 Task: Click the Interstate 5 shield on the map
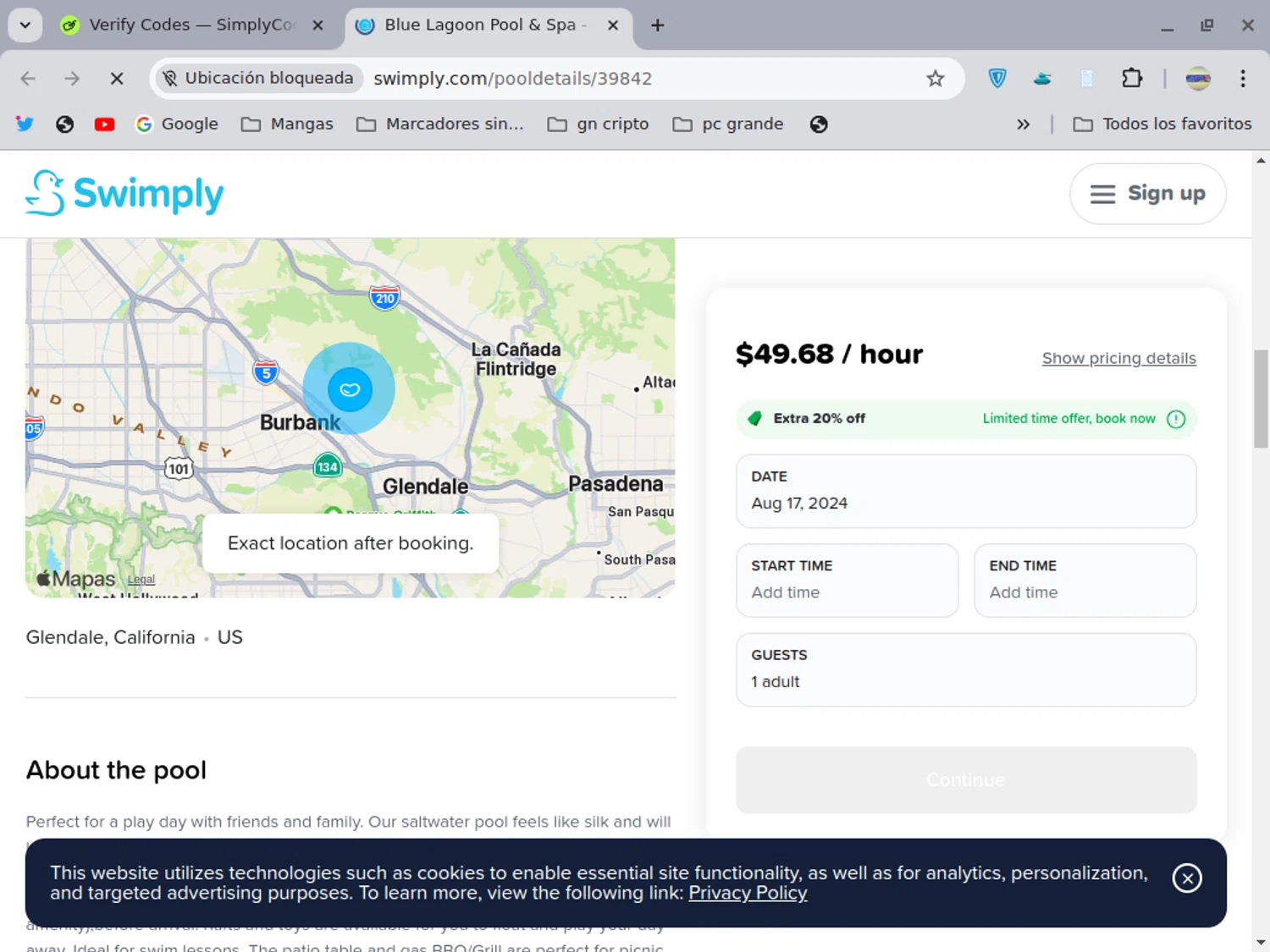pyautogui.click(x=266, y=372)
